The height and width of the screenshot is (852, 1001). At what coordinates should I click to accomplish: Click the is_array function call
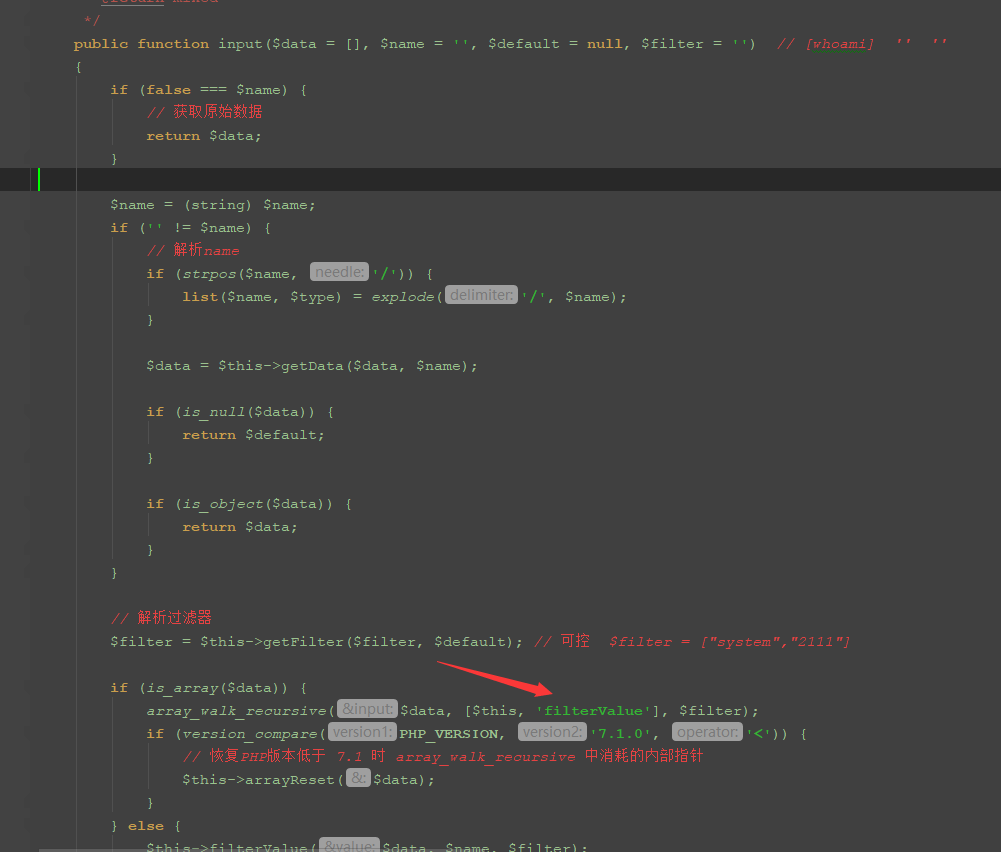pyautogui.click(x=183, y=688)
